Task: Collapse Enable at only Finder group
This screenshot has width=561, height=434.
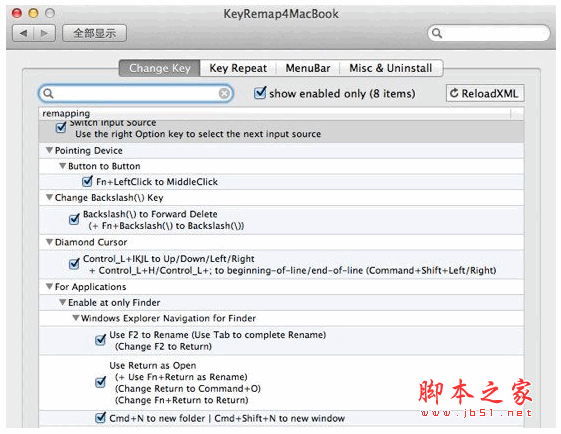Action: [x=63, y=302]
